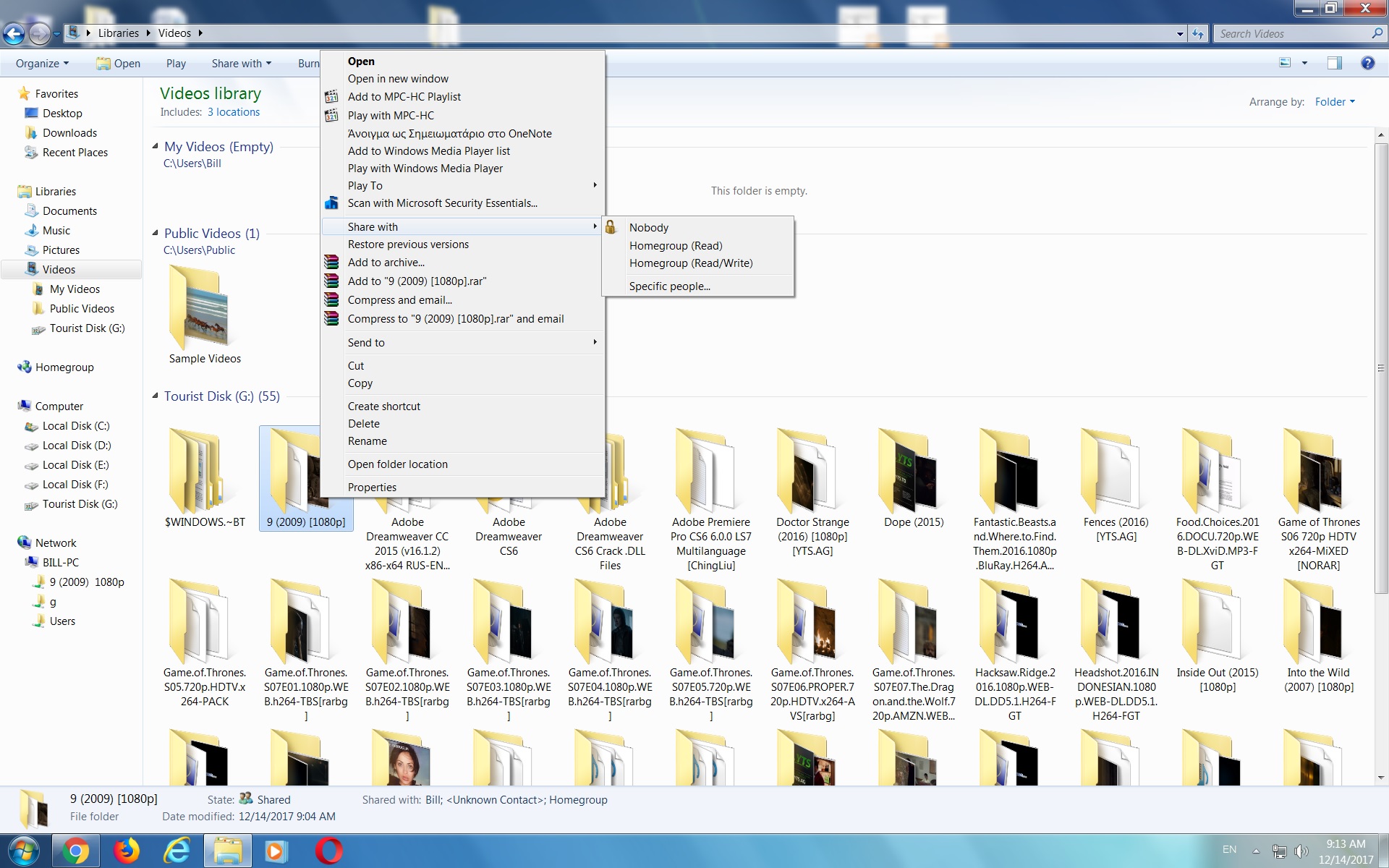Select Homegroup (Read/Write) sharing option
The width and height of the screenshot is (1389, 868).
[690, 263]
